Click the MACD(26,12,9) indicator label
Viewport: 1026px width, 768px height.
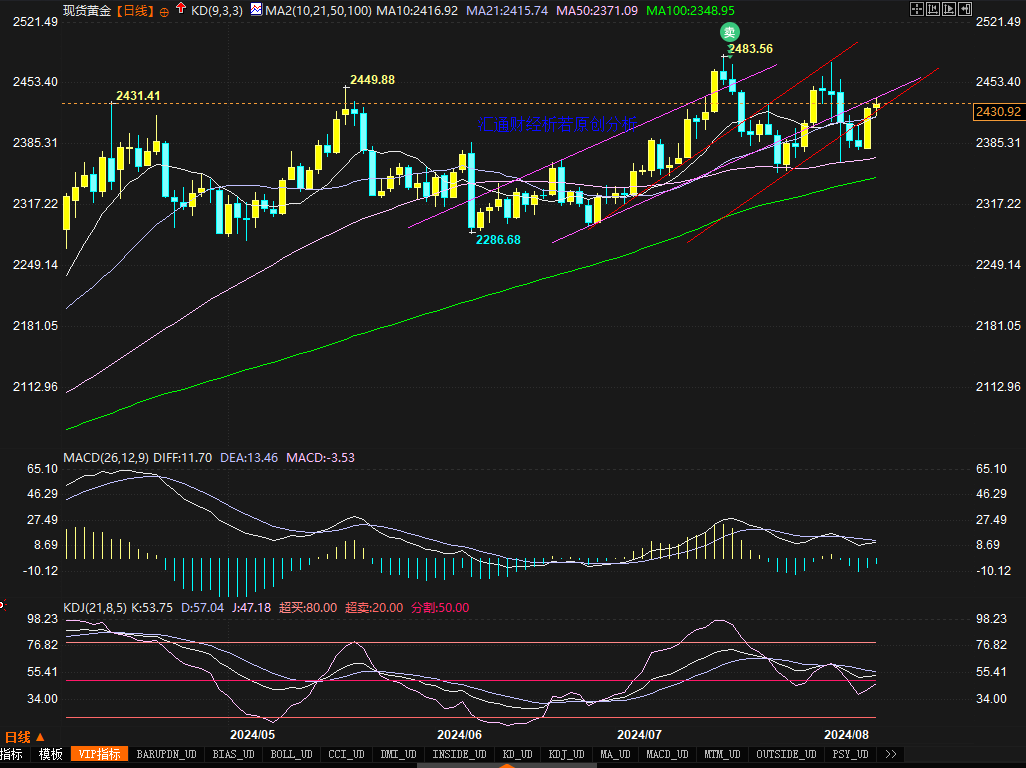pos(105,458)
